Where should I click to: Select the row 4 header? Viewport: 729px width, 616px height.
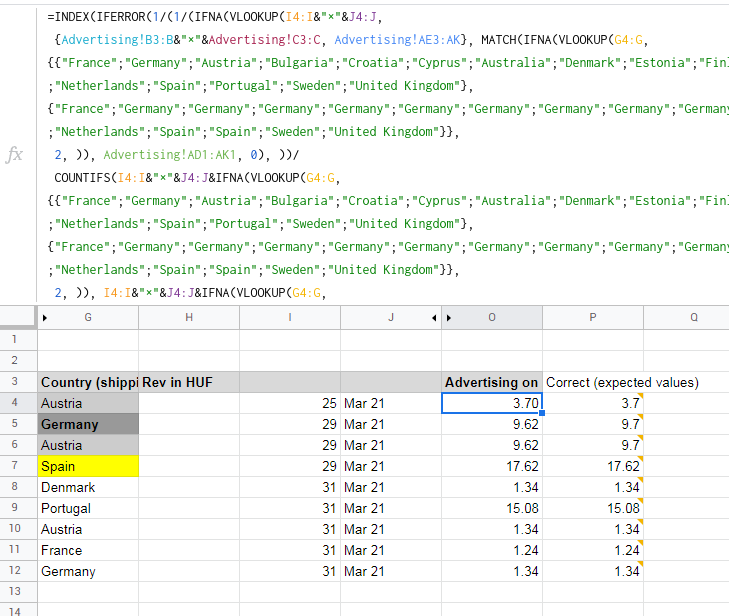point(14,403)
